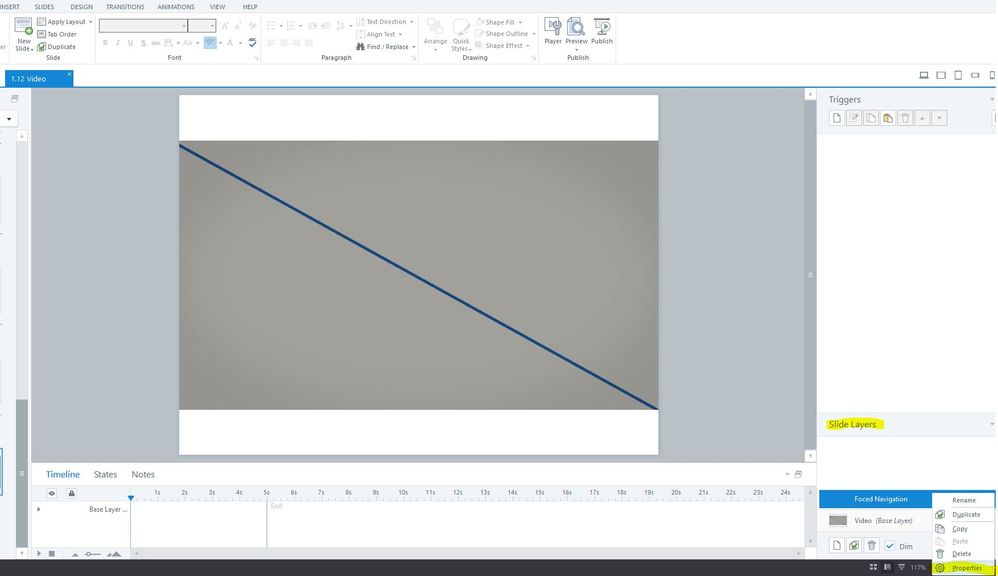Image resolution: width=998 pixels, height=576 pixels.
Task: Open the Player settings icon
Action: pos(553,29)
